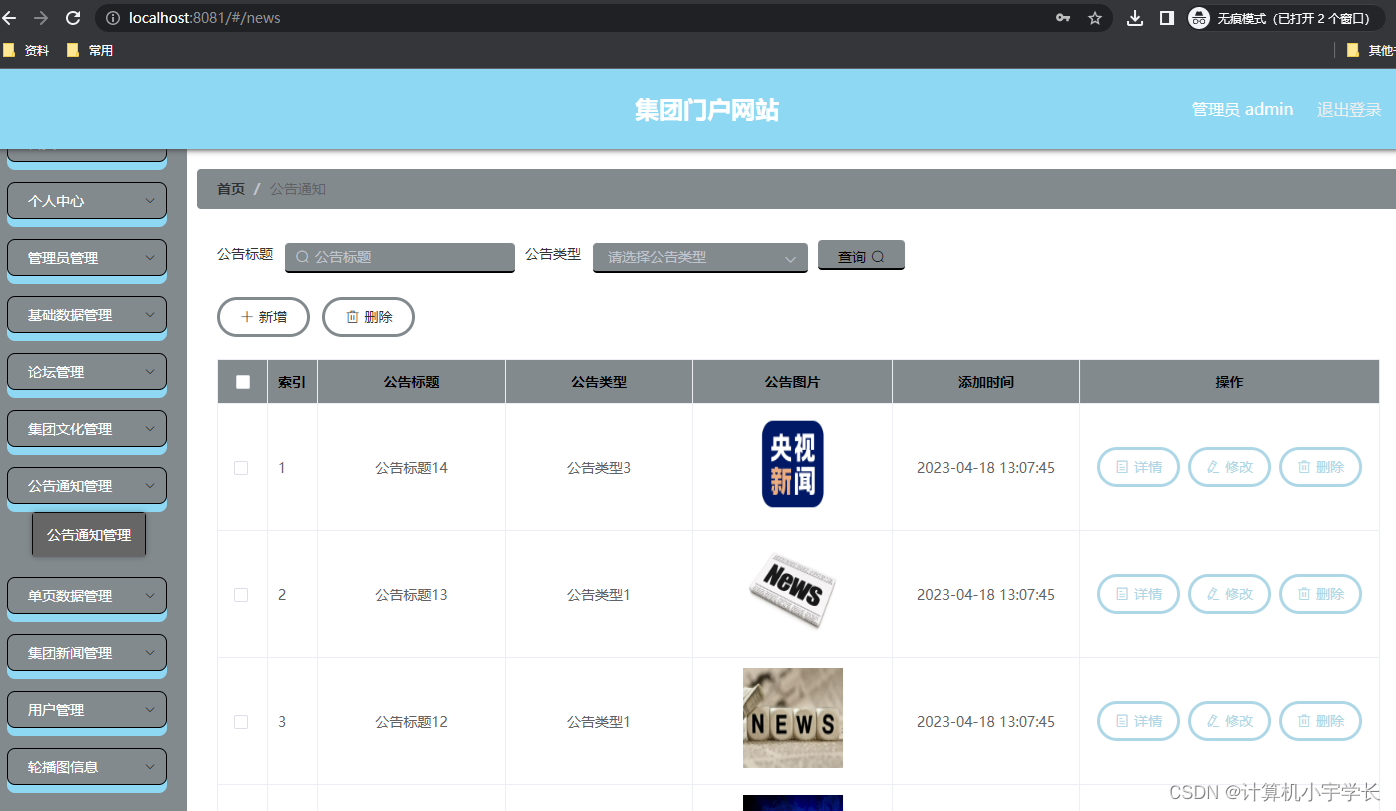Click the plus icon on 新增 button
Screen dimensions: 1396x811
coord(247,317)
